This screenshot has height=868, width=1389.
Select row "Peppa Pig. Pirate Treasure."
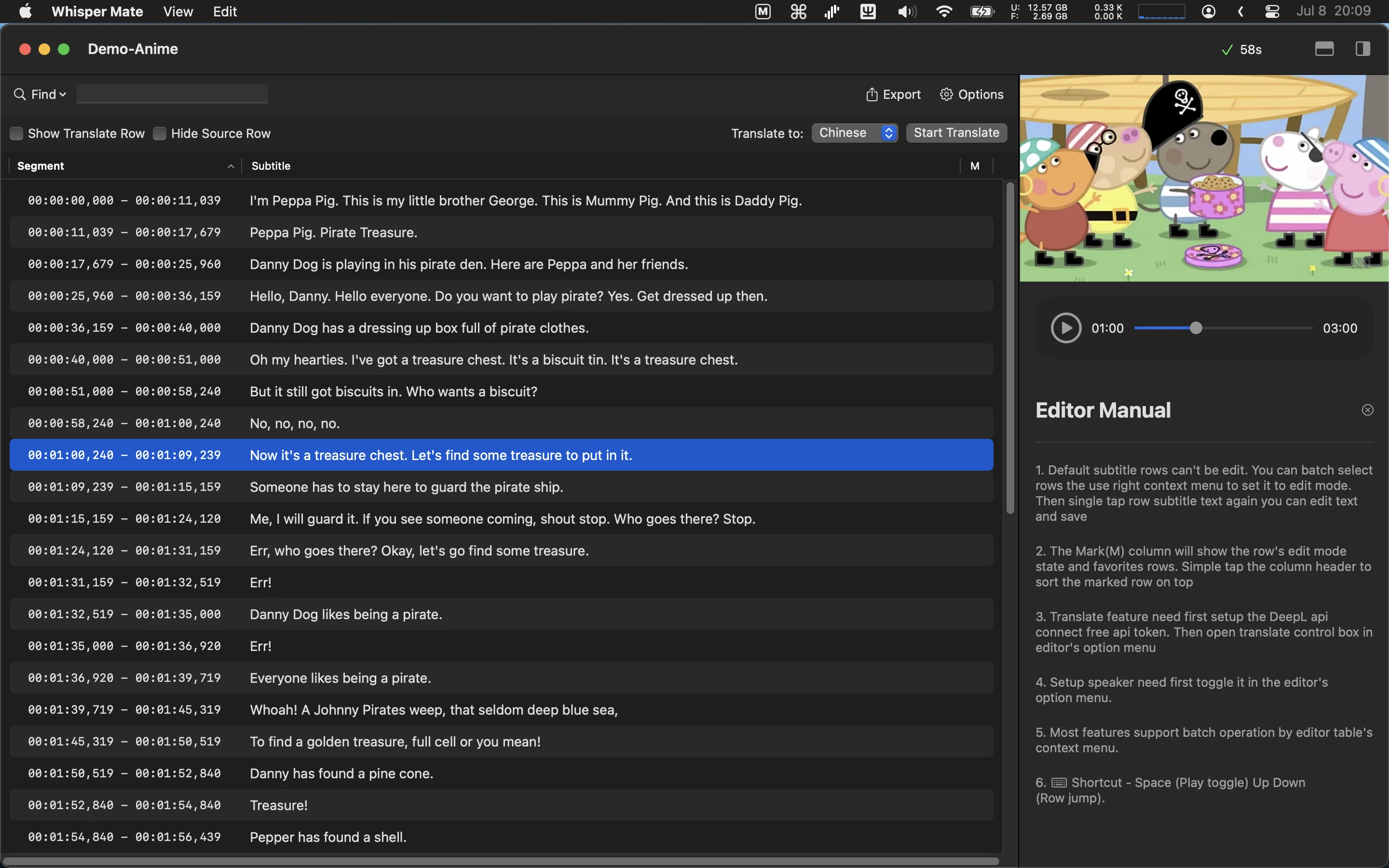click(x=501, y=232)
